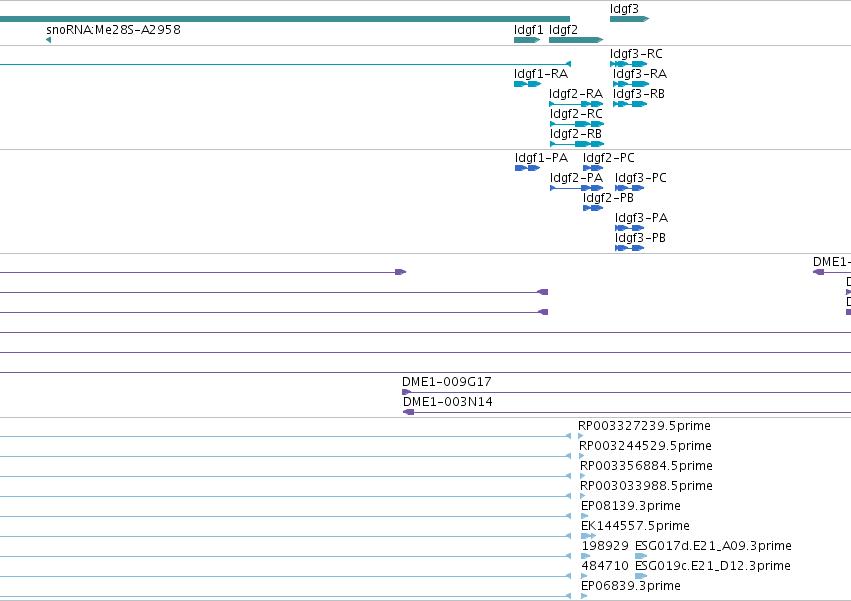Select the Idgf2-RB transcript glyph

(577, 144)
